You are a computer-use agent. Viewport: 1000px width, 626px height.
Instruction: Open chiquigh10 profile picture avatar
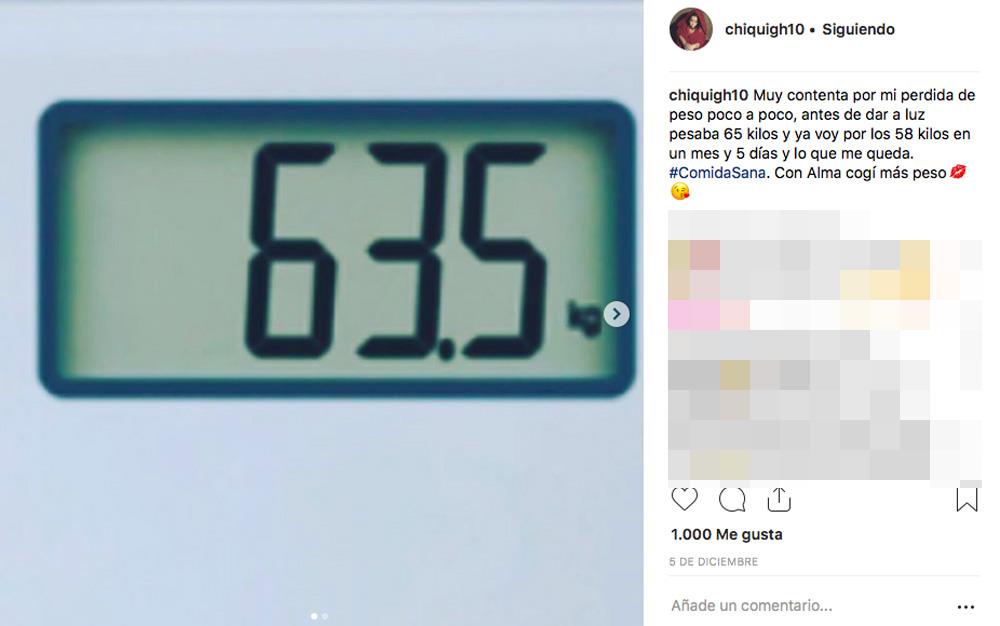(x=691, y=29)
